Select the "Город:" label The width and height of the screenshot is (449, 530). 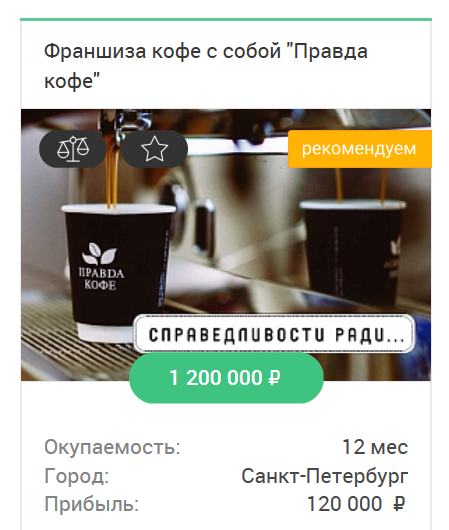coord(77,476)
